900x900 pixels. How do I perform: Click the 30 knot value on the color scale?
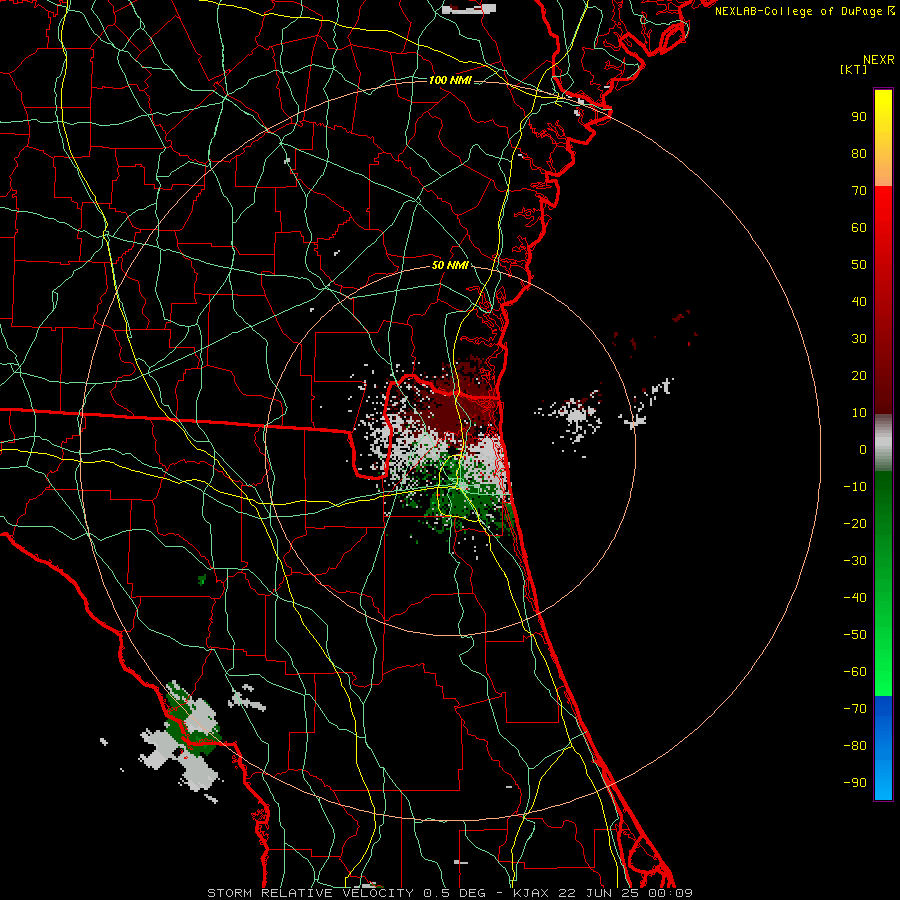pyautogui.click(x=859, y=339)
